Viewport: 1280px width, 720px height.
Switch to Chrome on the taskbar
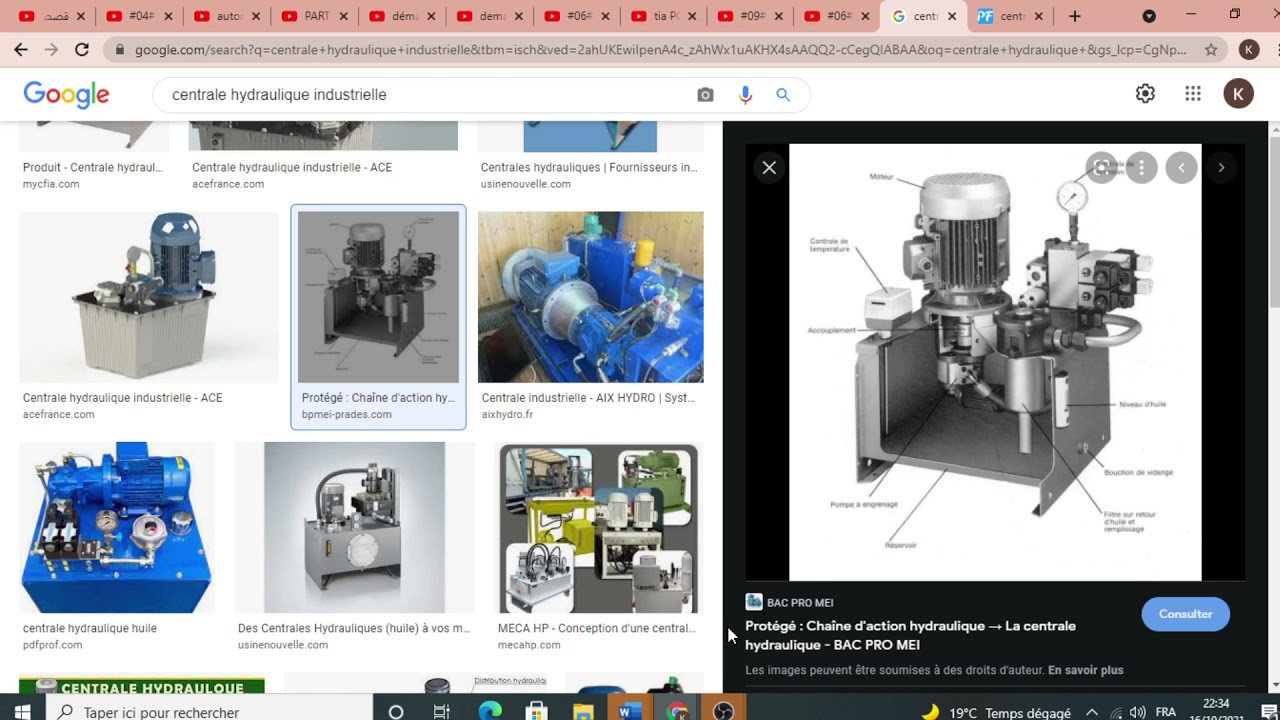(x=677, y=712)
